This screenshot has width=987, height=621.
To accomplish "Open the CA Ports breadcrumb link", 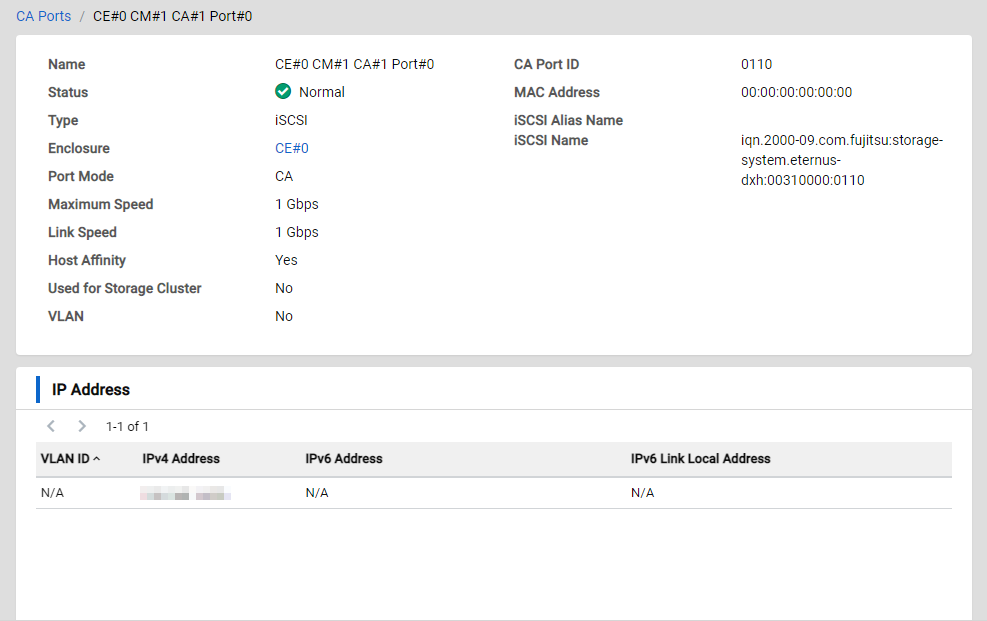I will pyautogui.click(x=43, y=17).
